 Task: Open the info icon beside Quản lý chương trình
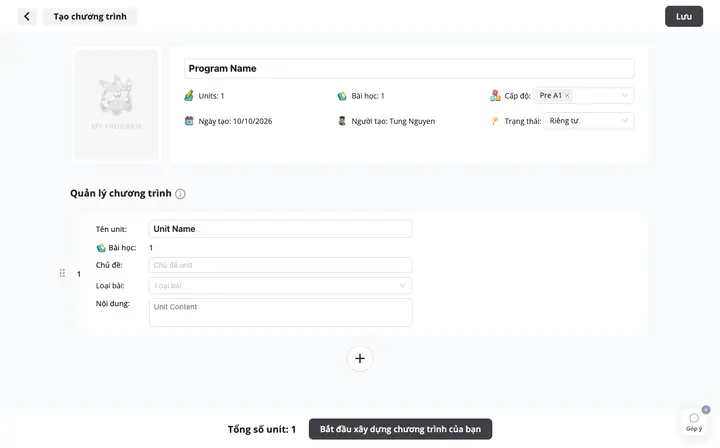coord(180,194)
